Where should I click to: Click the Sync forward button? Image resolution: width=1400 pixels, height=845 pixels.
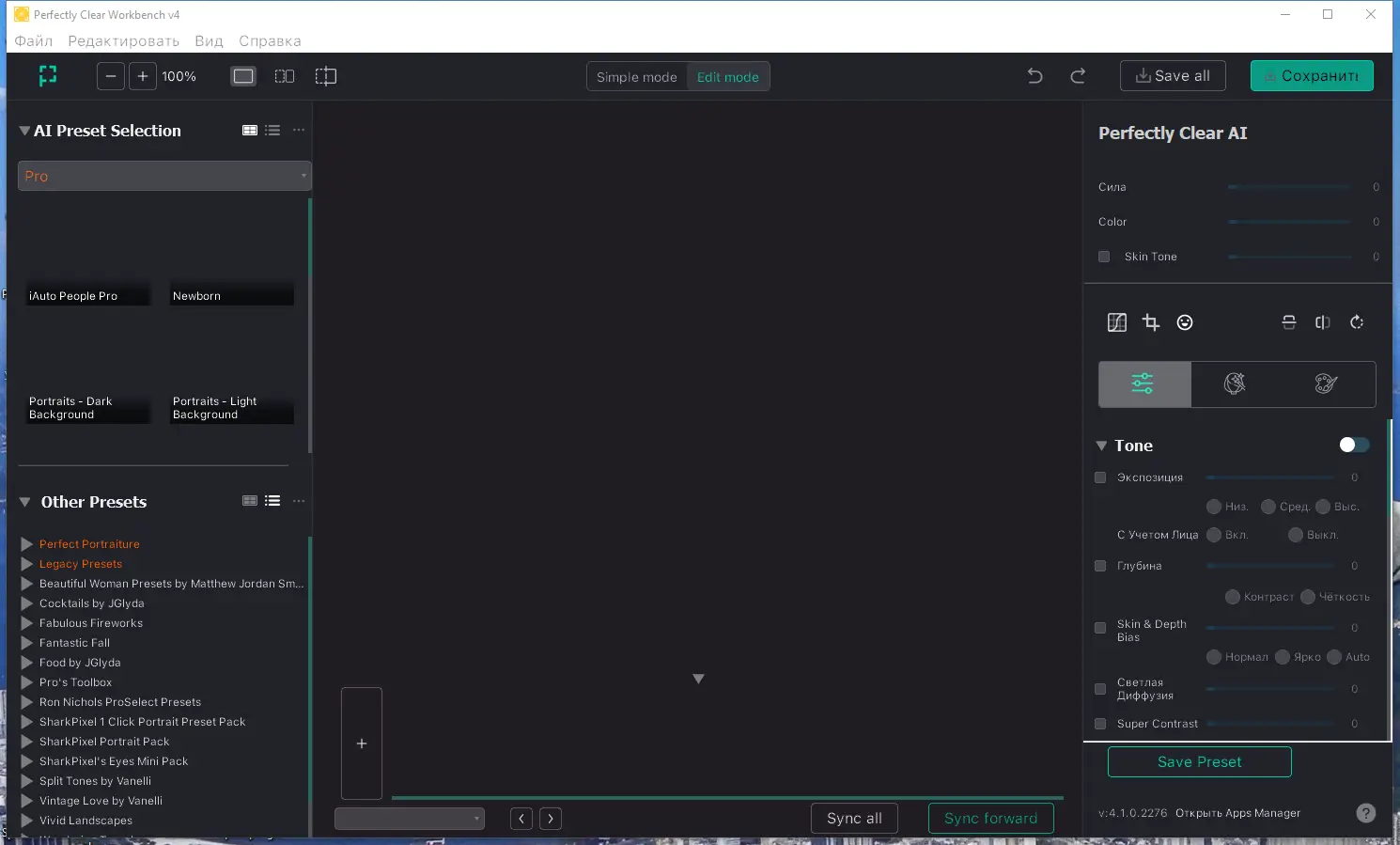[990, 818]
